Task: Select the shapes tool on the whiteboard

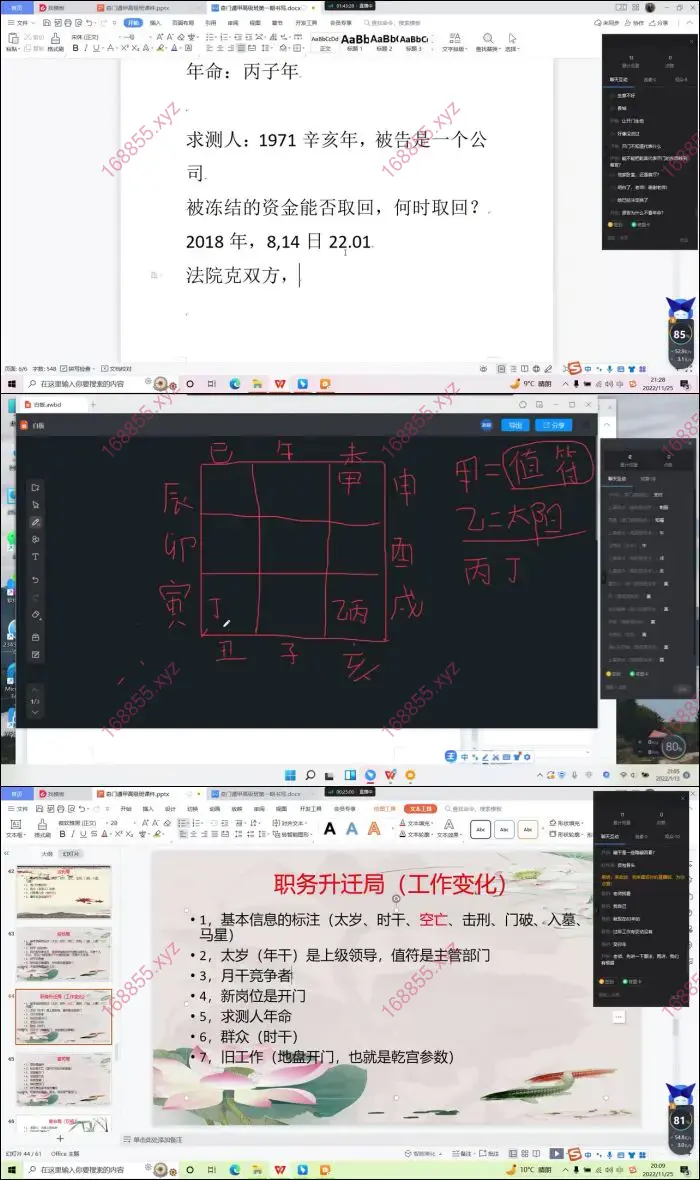Action: coord(35,540)
